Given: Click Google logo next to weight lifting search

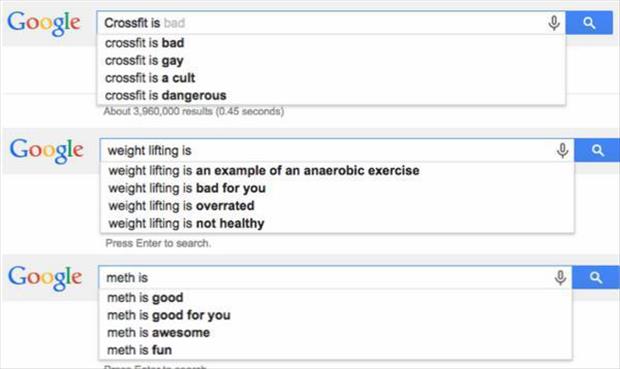Looking at the screenshot, I should pos(47,151).
